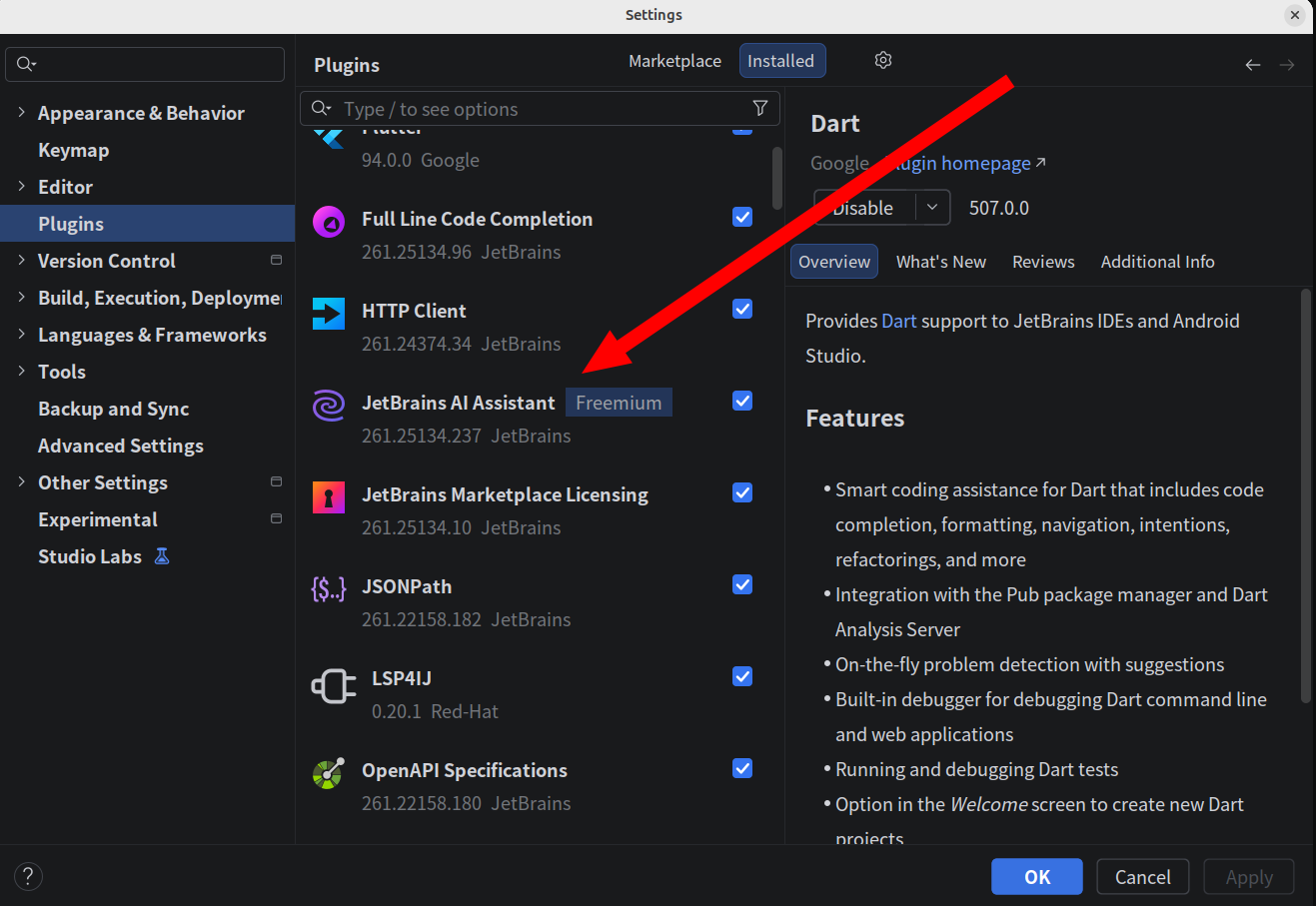Go back with the left arrow
The height and width of the screenshot is (906, 1316).
(x=1253, y=65)
